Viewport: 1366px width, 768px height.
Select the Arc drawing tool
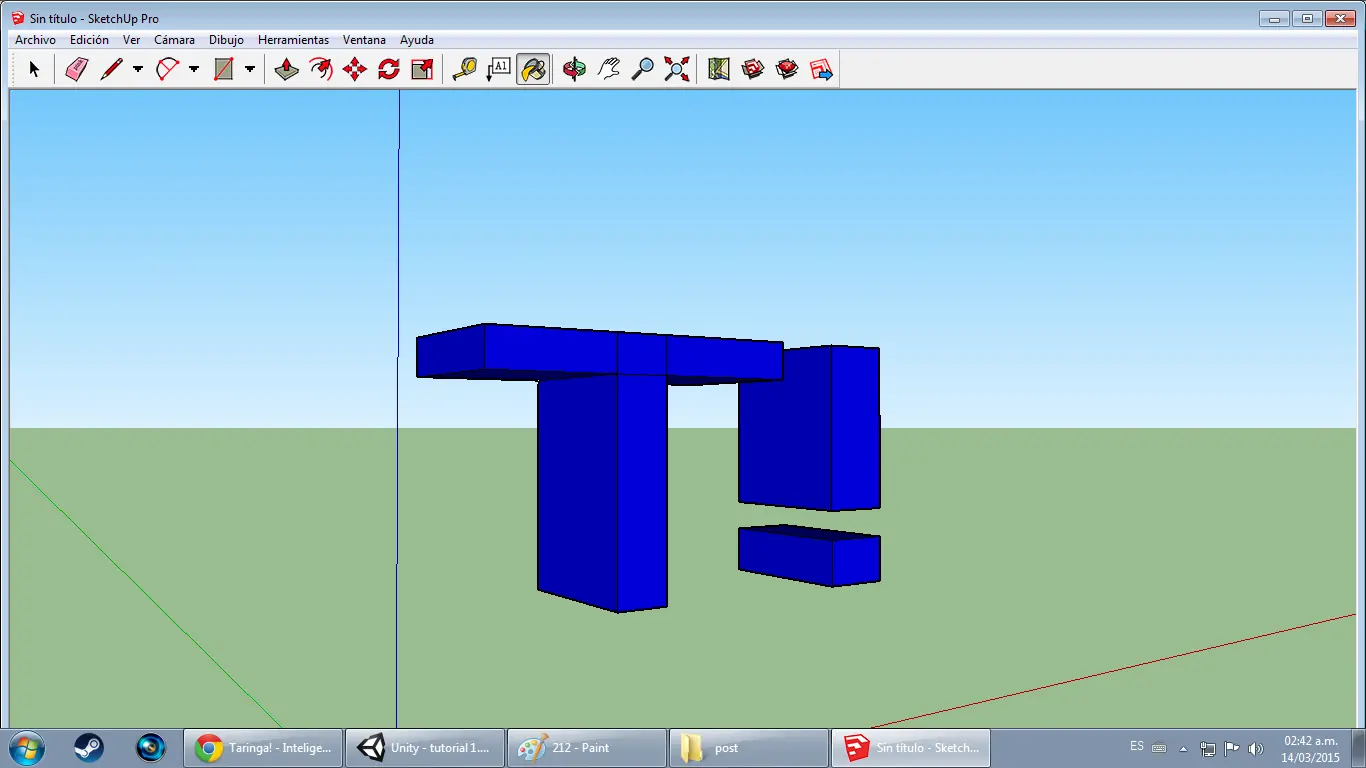point(167,69)
